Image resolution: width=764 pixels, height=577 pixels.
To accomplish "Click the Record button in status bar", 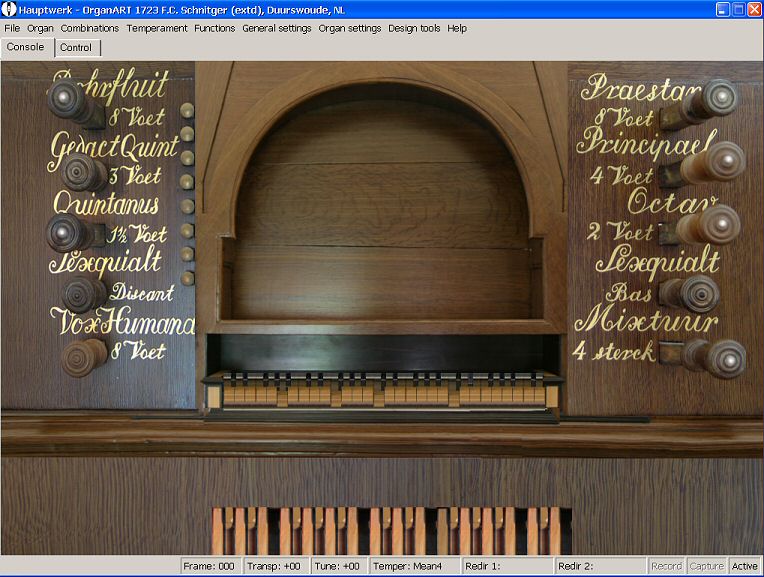I will point(667,566).
